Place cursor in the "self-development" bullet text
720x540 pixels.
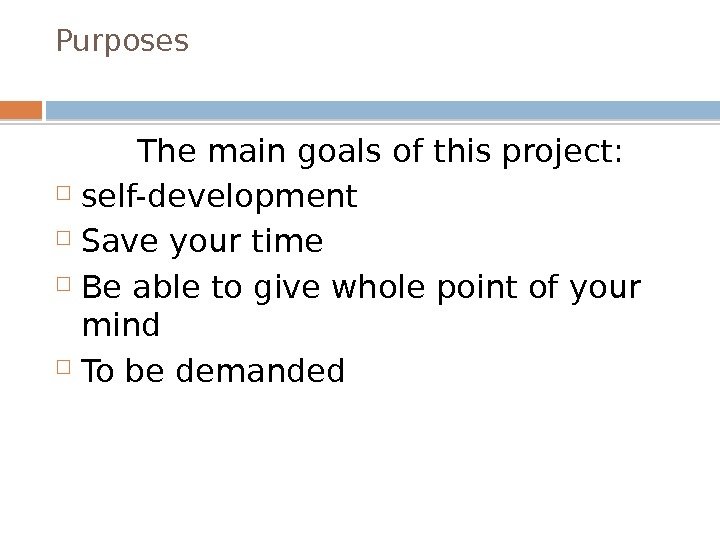click(x=218, y=197)
